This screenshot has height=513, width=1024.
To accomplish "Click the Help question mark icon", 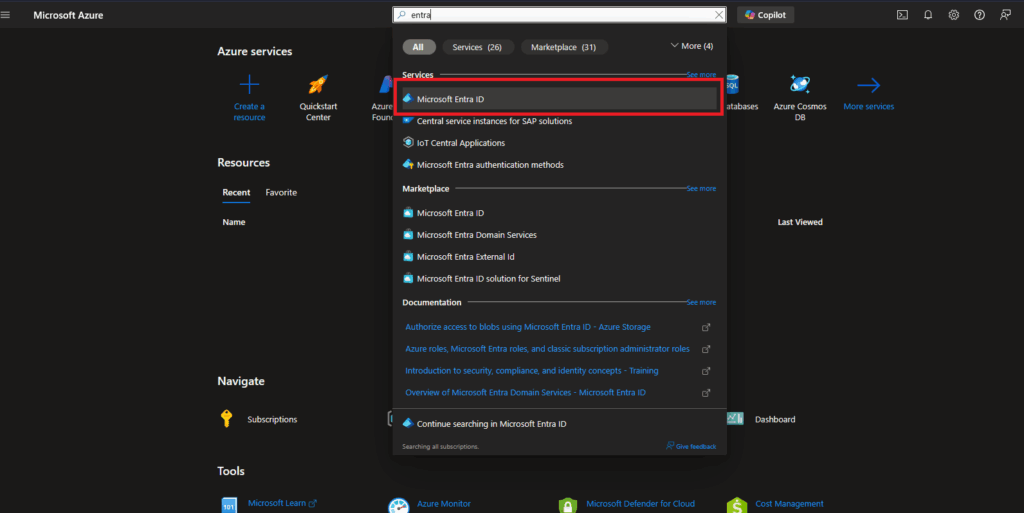I will pos(979,15).
